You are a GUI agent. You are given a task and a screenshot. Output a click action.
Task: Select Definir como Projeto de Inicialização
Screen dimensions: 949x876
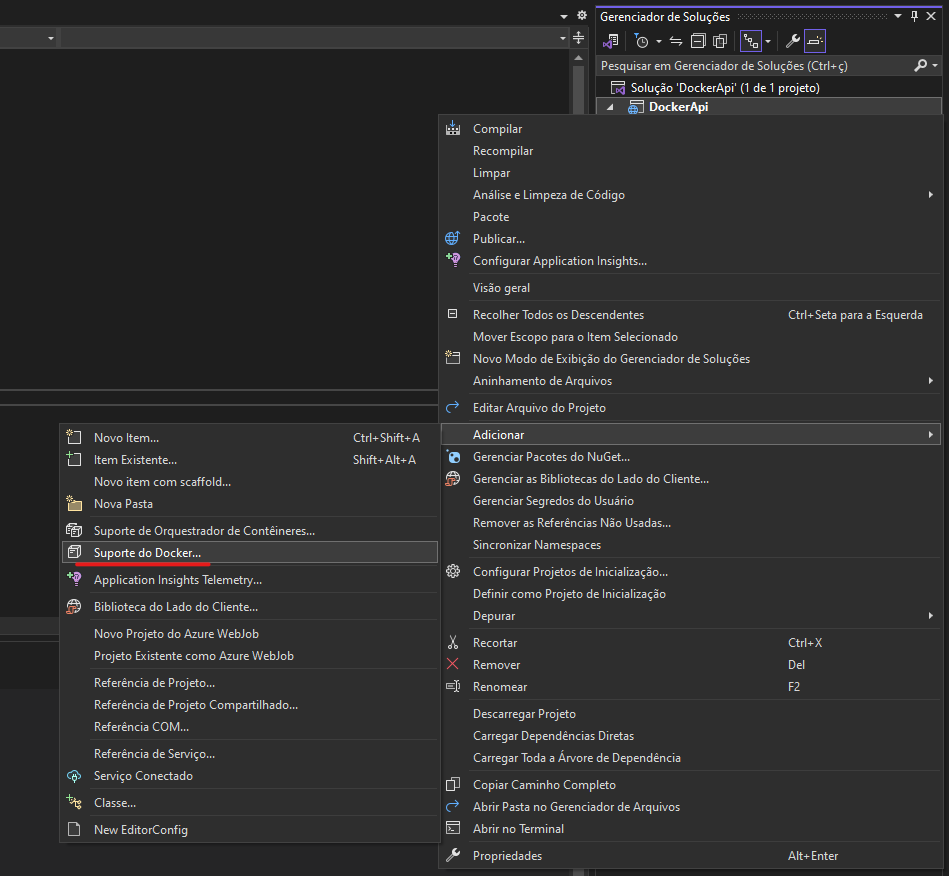click(x=691, y=594)
